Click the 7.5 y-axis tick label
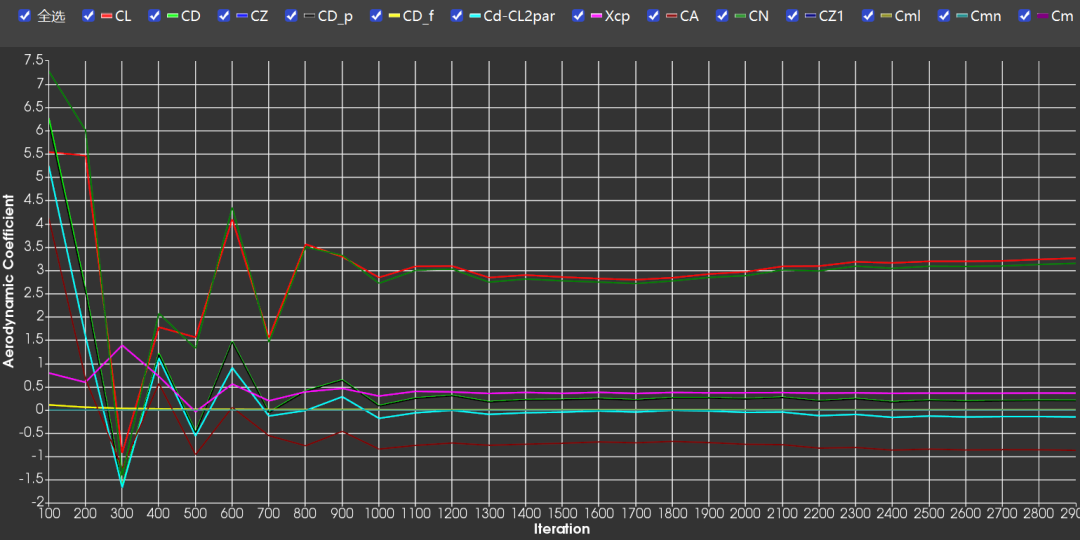The height and width of the screenshot is (540, 1080). 32,61
